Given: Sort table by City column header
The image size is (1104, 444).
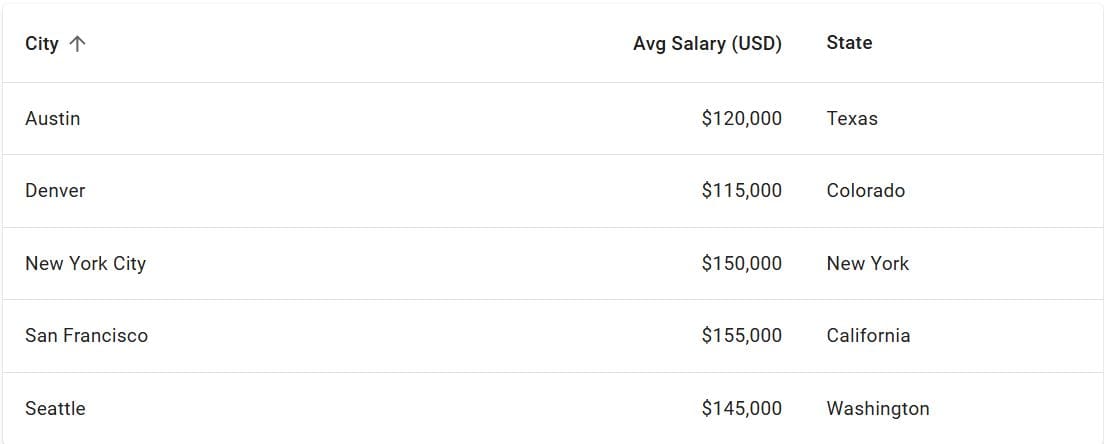Looking at the screenshot, I should 42,44.
